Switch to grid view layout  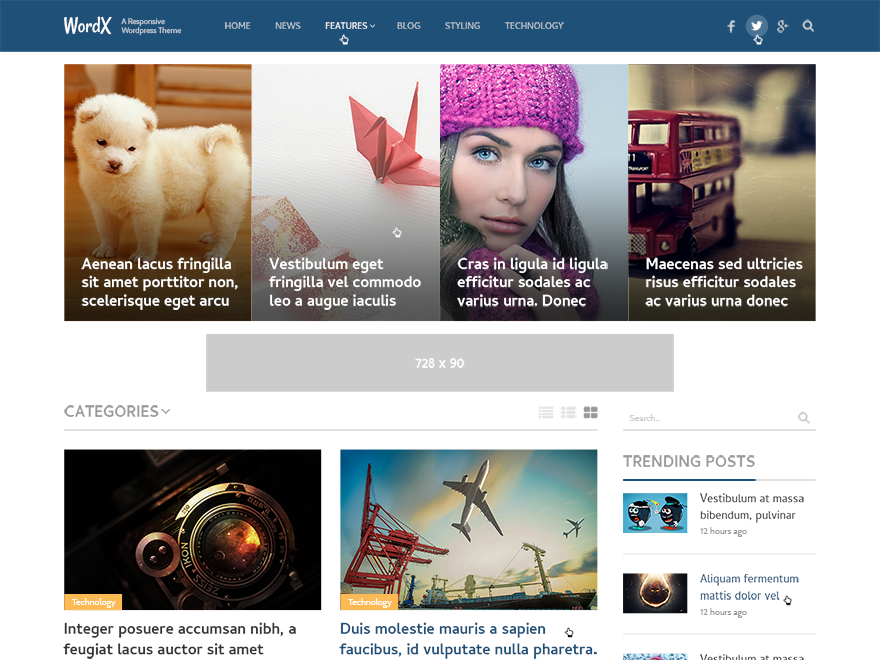pyautogui.click(x=590, y=412)
